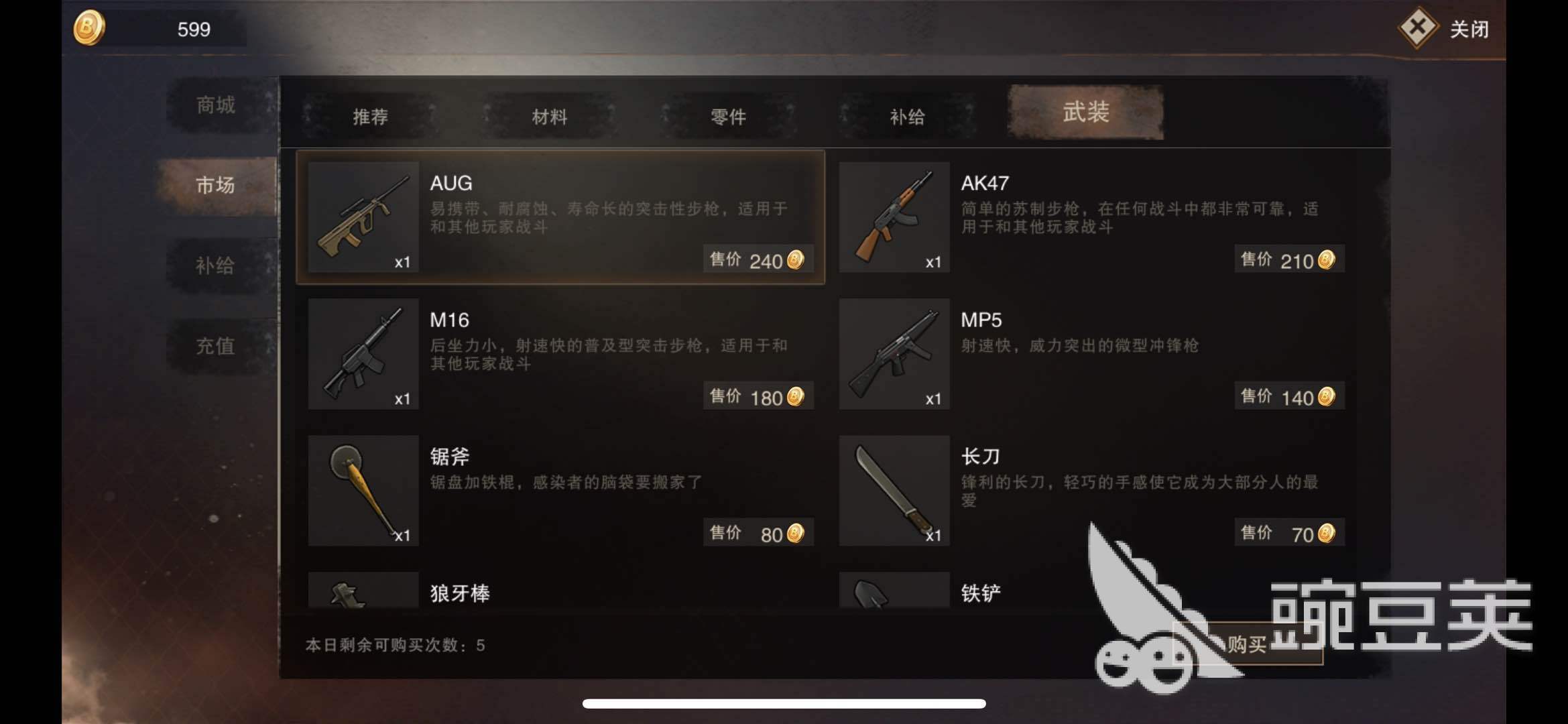Select the AUG rifle icon
Viewport: 1568px width, 724px height.
[363, 217]
